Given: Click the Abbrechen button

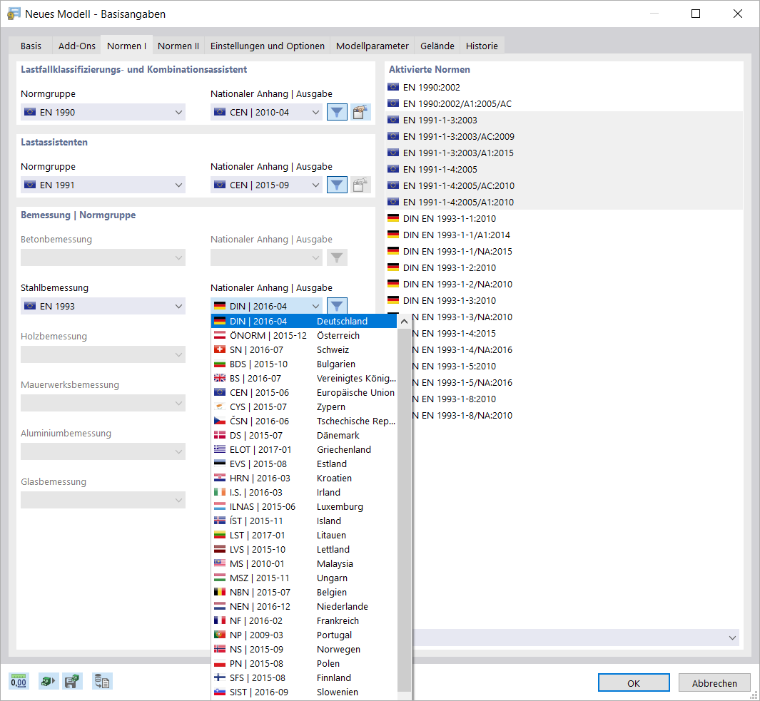Looking at the screenshot, I should (x=714, y=683).
